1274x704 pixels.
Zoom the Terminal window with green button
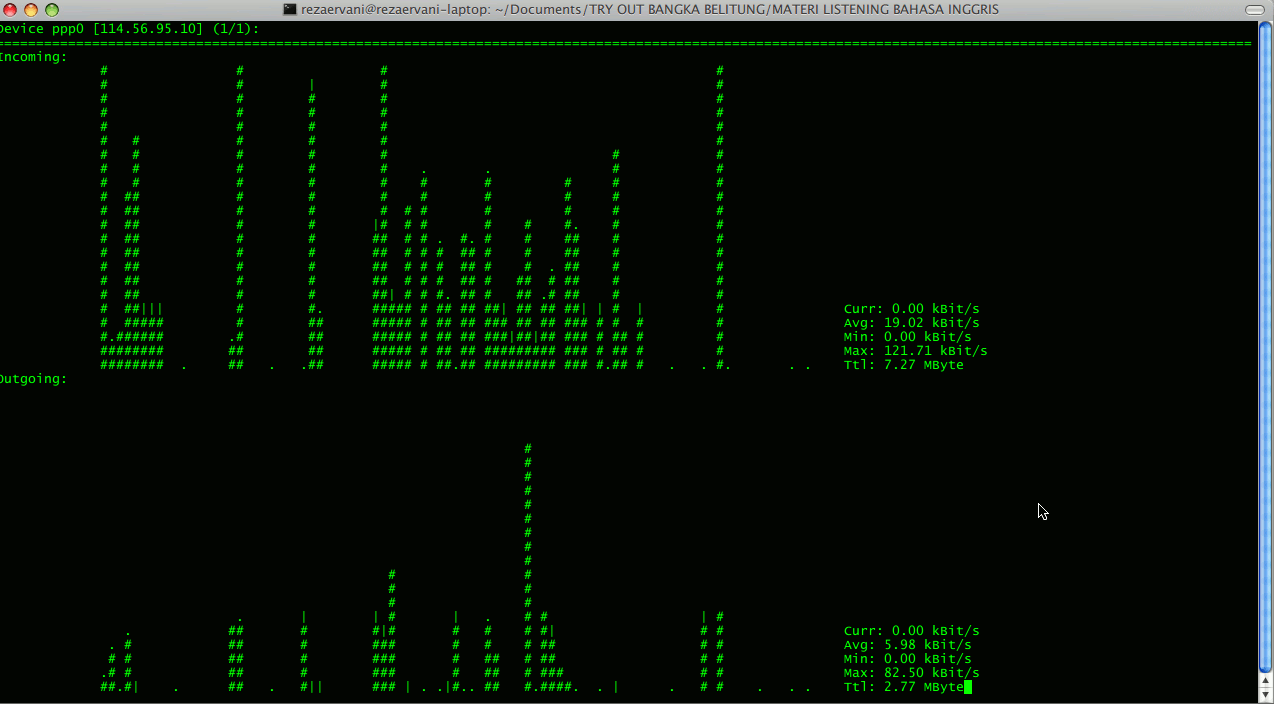52,10
